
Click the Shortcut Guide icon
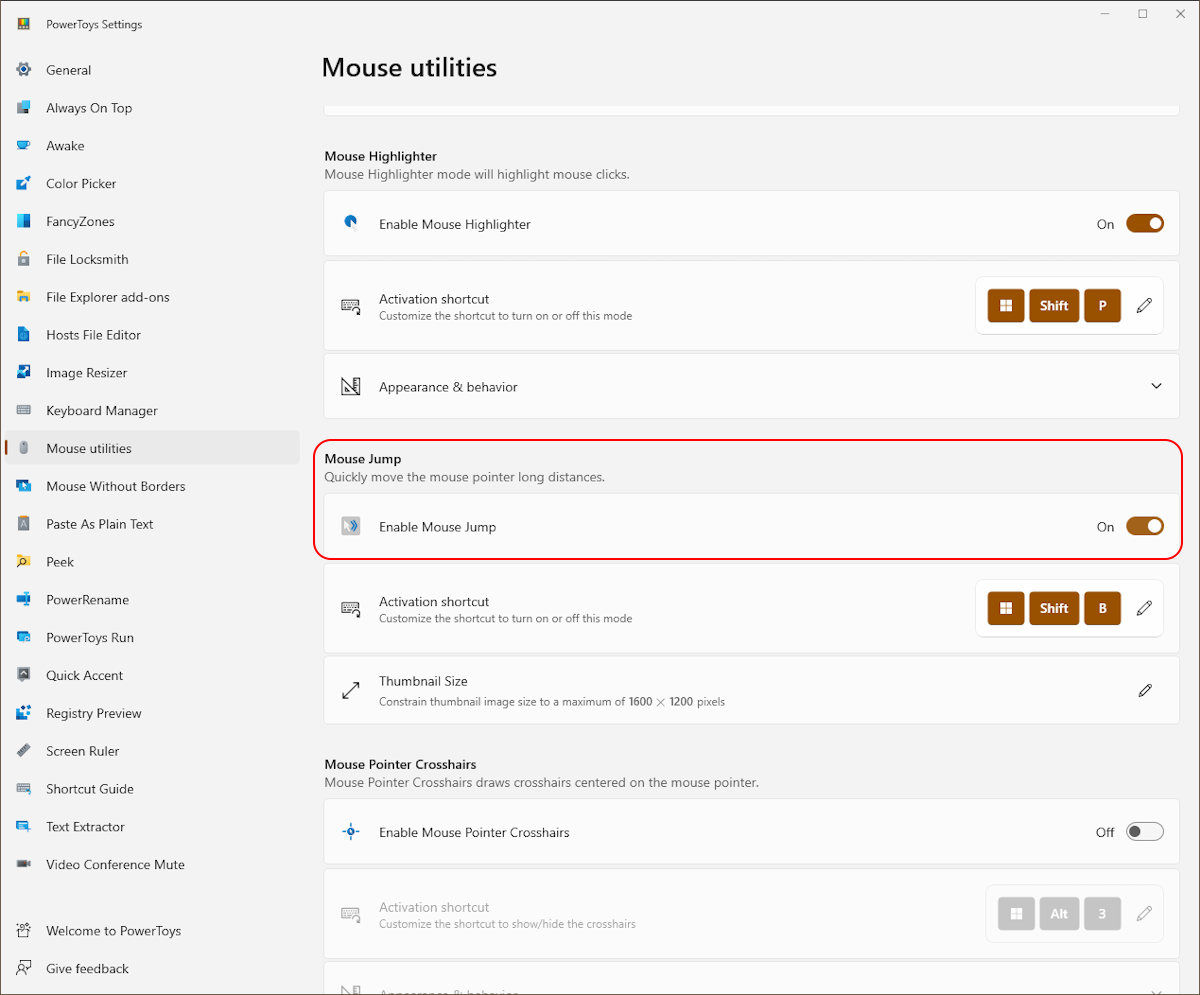(24, 789)
